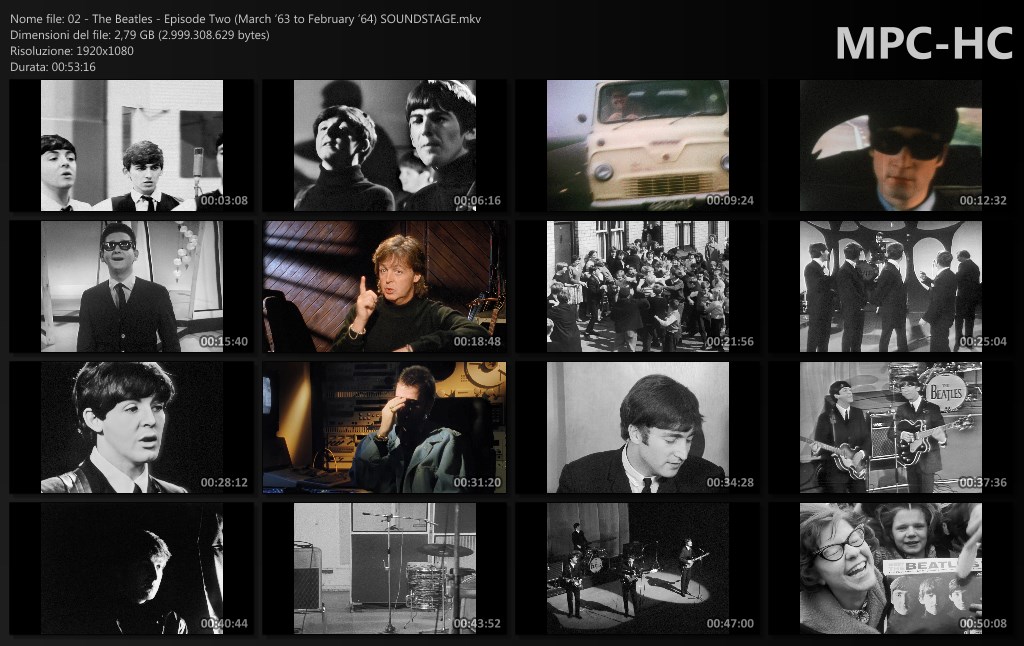Select the dark silhouette frame at 00:40:44
This screenshot has height=646, width=1024.
[131, 569]
